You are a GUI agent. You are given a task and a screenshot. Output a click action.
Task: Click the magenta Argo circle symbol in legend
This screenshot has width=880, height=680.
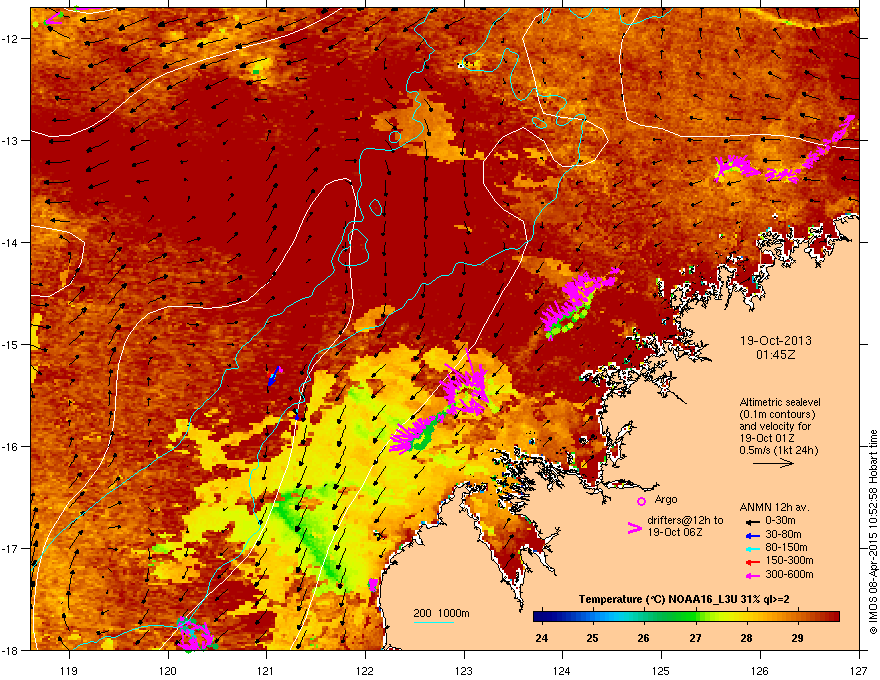point(641,501)
